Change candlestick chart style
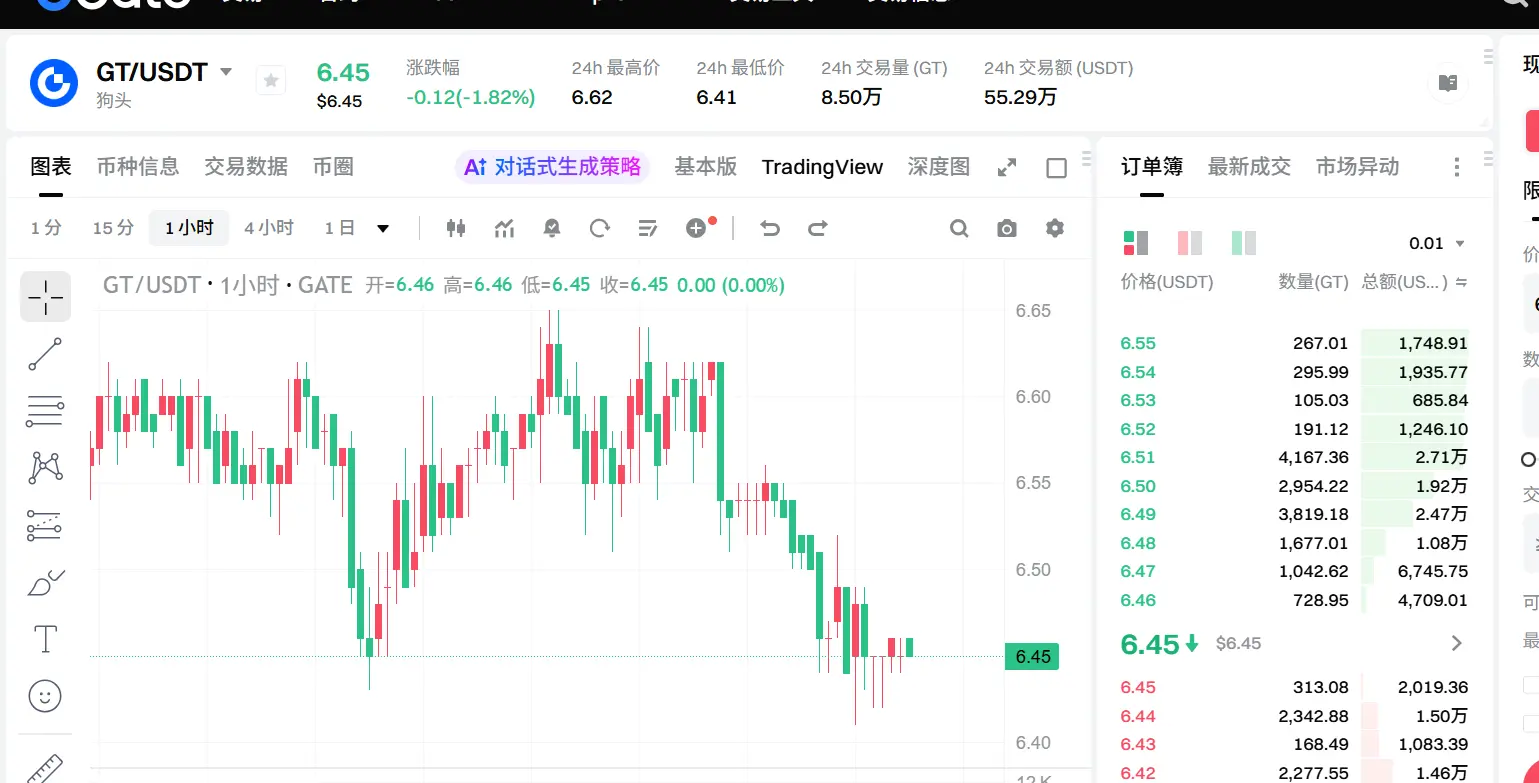This screenshot has height=783, width=1539. point(456,228)
